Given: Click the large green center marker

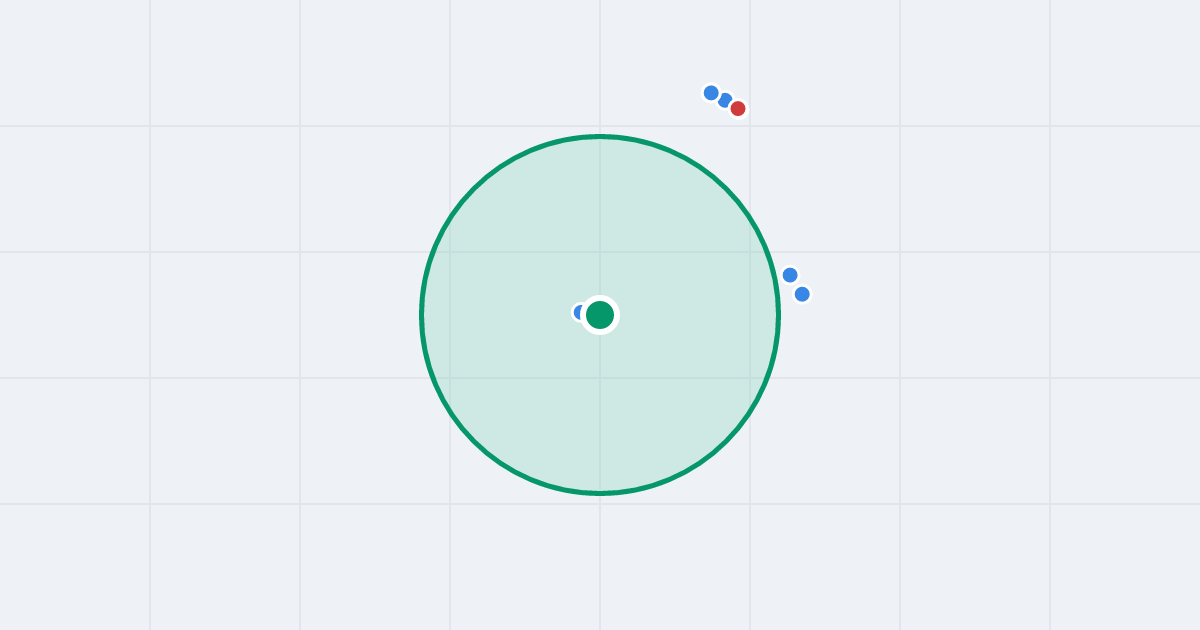Looking at the screenshot, I should pos(600,315).
